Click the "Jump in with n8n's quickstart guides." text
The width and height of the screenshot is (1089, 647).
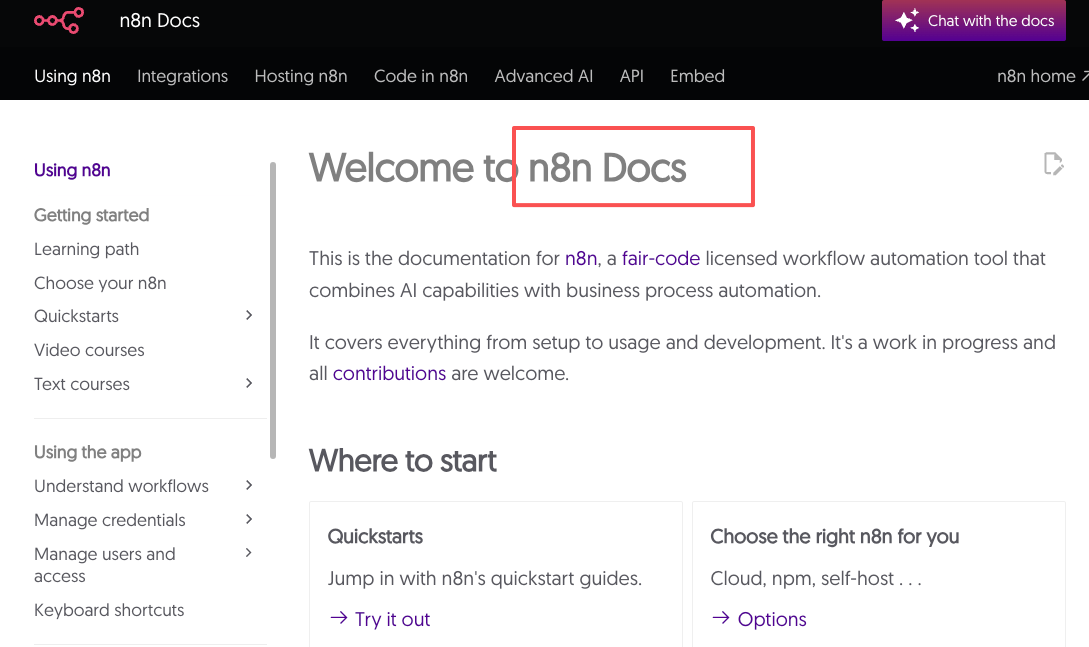[x=485, y=578]
